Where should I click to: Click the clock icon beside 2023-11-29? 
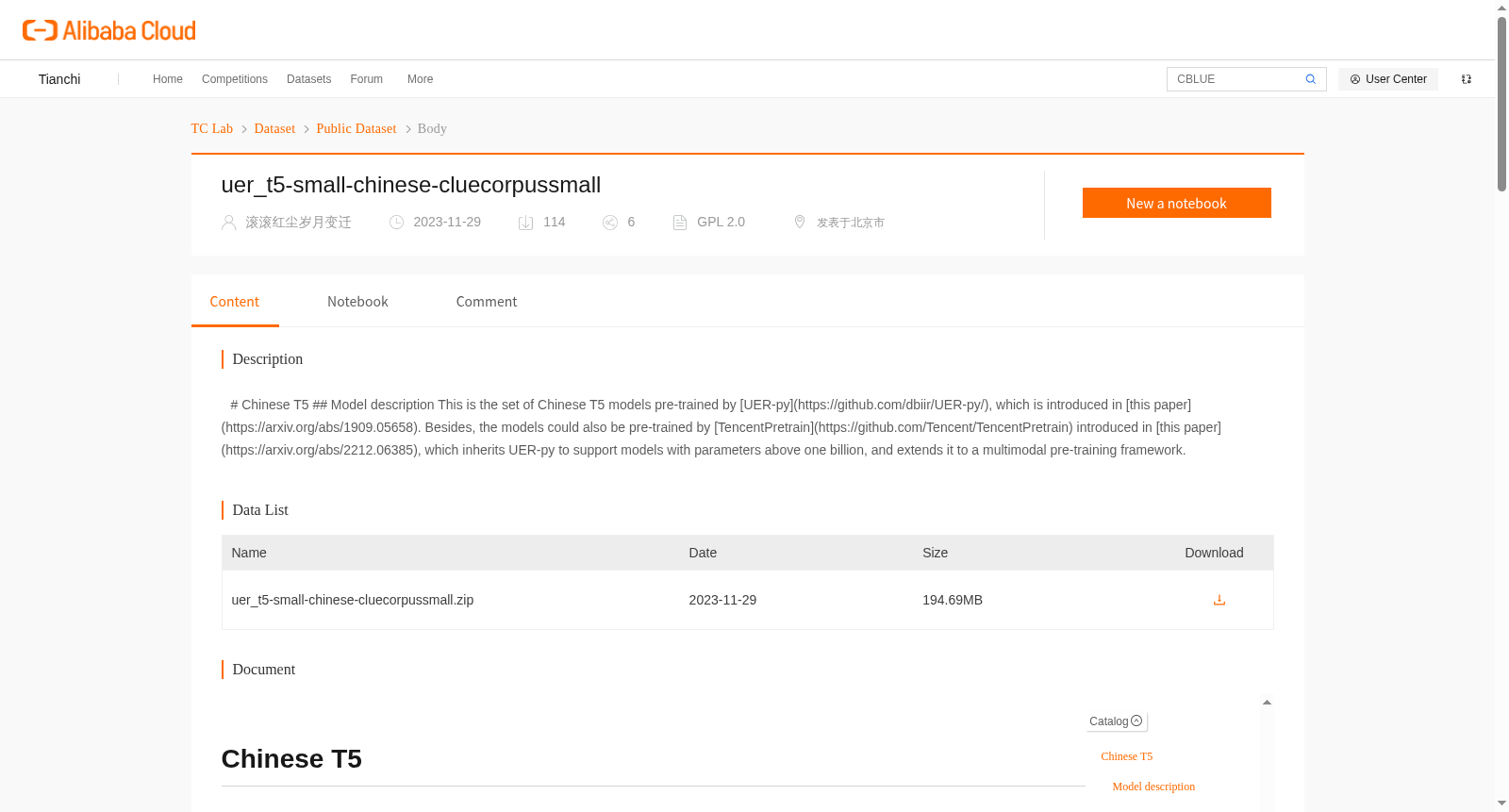click(397, 223)
